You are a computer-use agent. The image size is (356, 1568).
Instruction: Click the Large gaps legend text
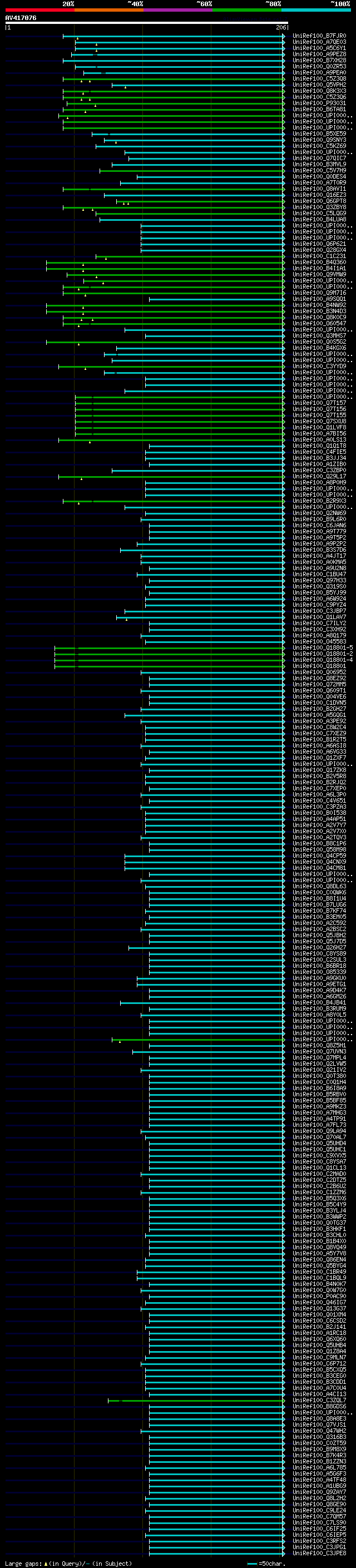[x=68, y=1563]
